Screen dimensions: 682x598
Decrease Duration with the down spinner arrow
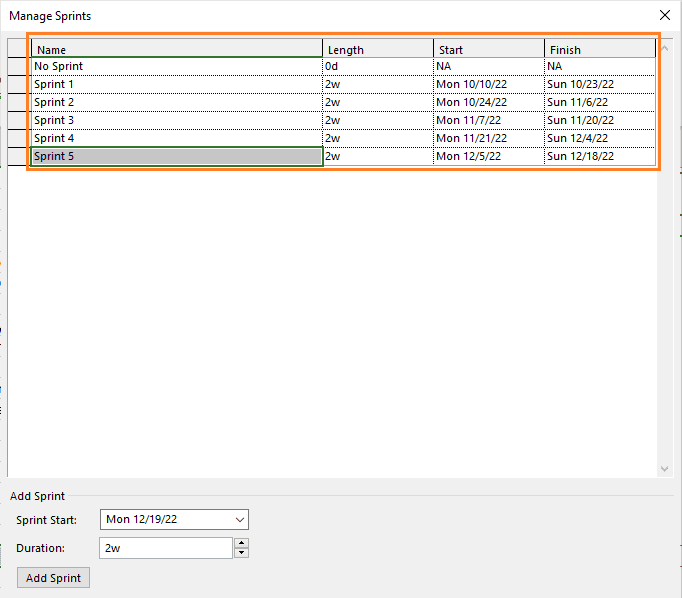click(241, 553)
